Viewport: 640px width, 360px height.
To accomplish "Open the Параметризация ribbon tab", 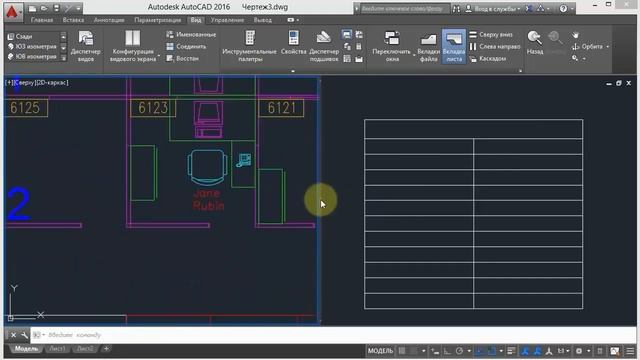I will click(158, 20).
